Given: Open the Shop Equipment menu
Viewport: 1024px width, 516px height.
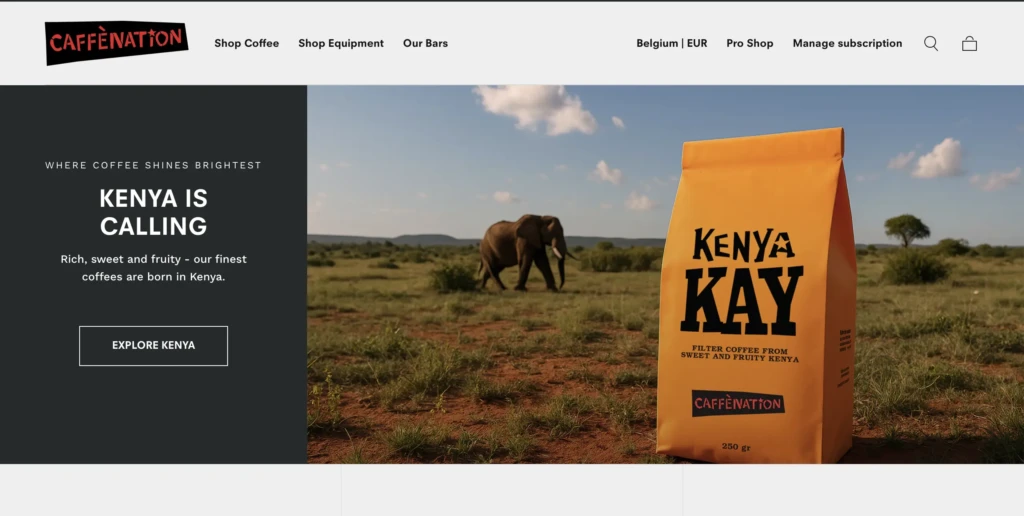Looking at the screenshot, I should tap(341, 43).
